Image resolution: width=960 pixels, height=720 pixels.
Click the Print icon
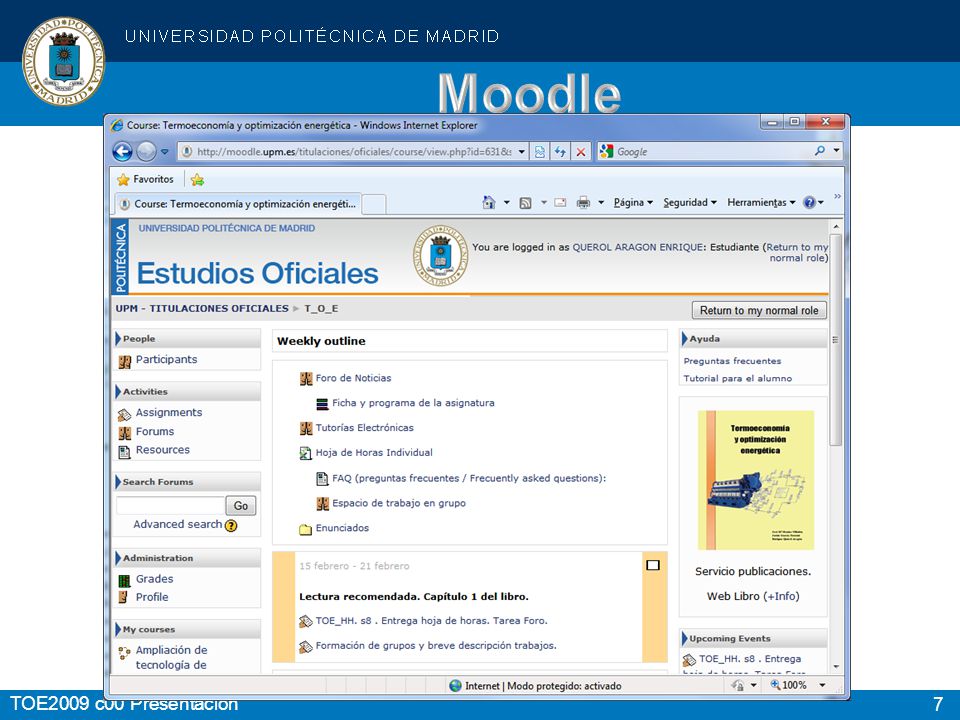[x=583, y=203]
